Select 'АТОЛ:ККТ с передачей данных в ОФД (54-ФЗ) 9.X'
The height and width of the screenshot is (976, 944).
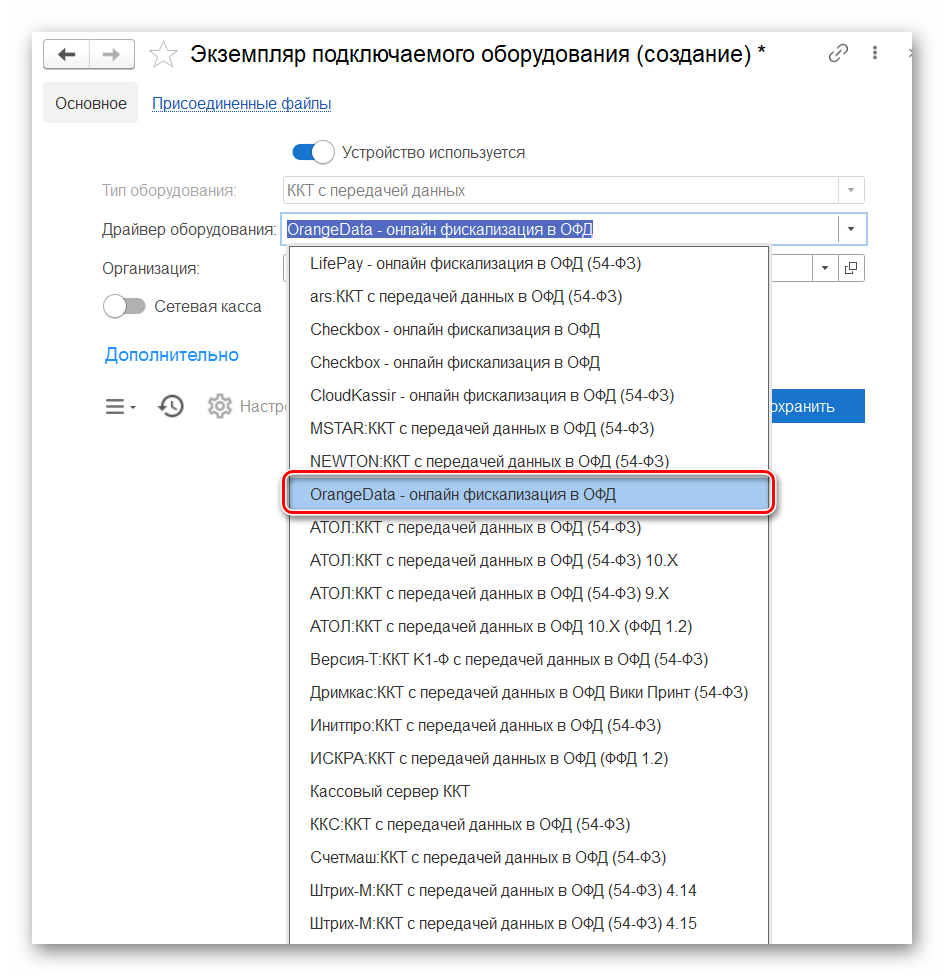529,593
